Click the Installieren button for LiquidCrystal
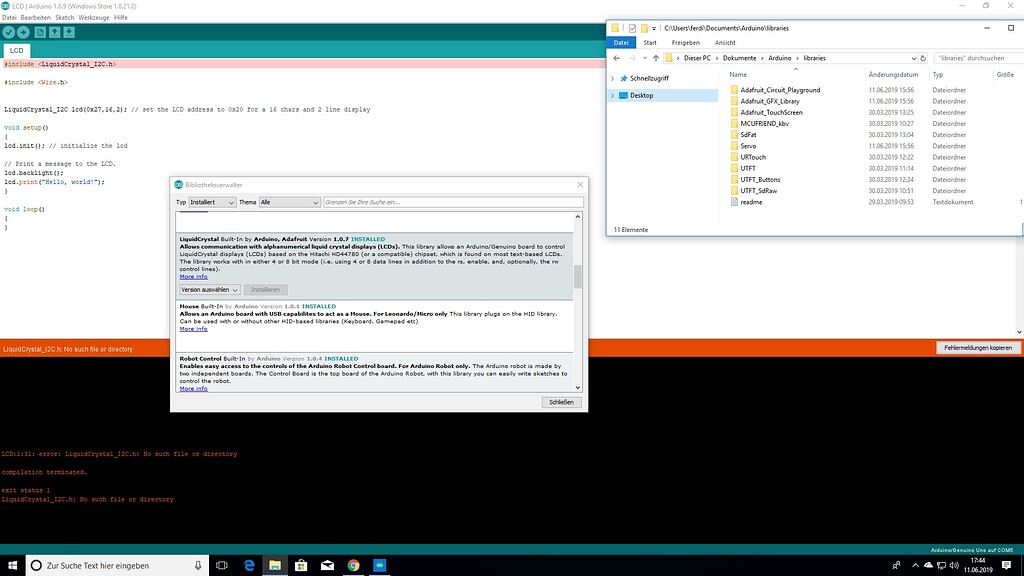This screenshot has width=1024, height=576. (x=265, y=290)
